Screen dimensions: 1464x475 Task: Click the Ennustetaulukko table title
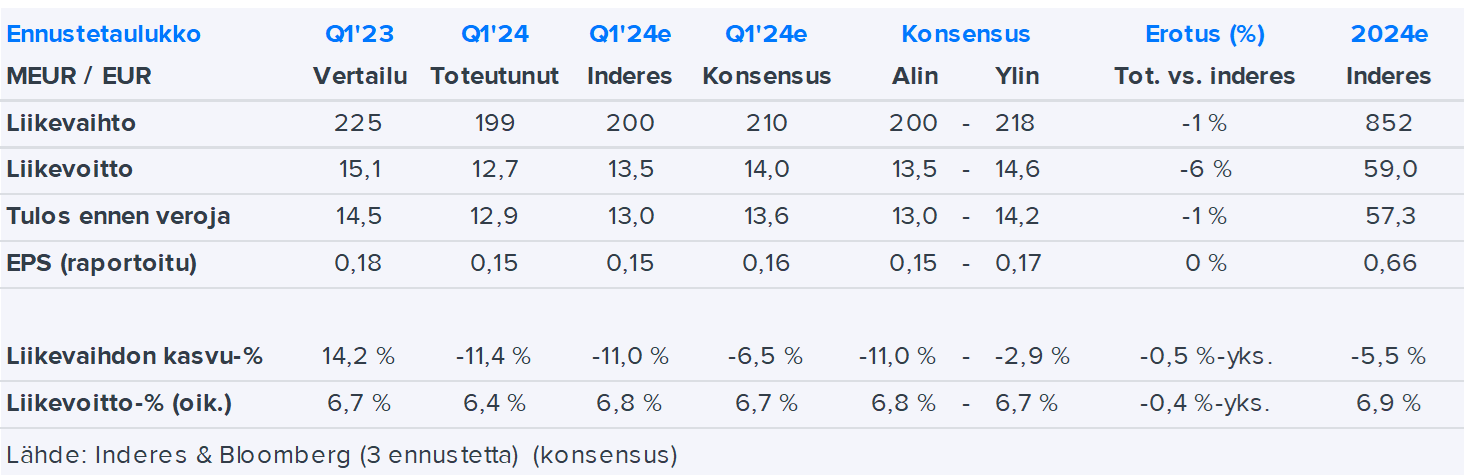tap(104, 34)
